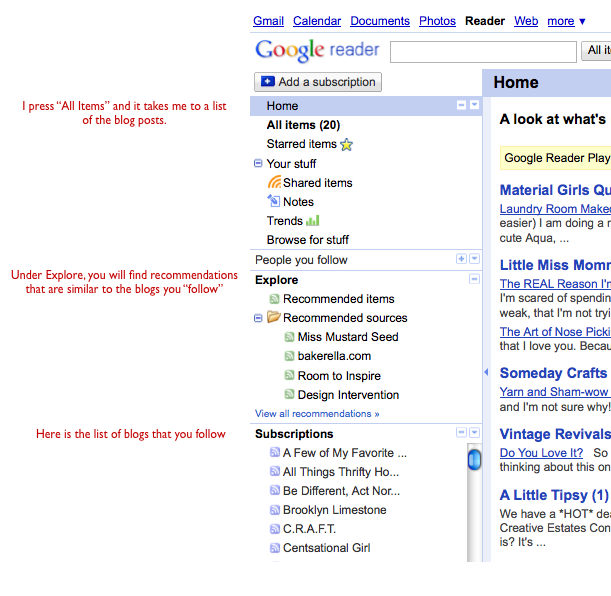Open the Home section dropdown arrow
Viewport: 611px width, 596px height.
474,105
